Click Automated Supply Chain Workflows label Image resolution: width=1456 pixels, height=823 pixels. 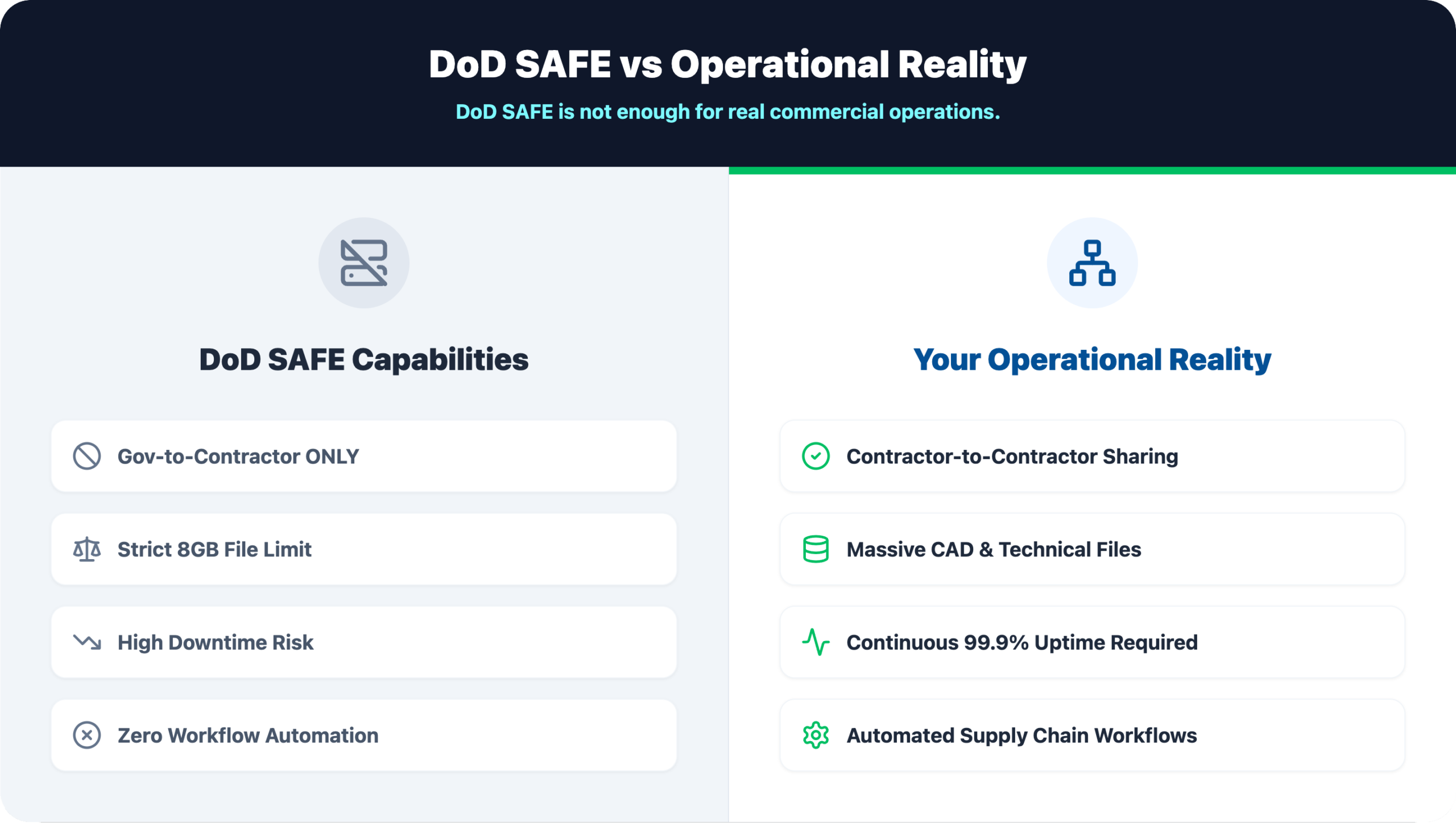(x=1021, y=735)
